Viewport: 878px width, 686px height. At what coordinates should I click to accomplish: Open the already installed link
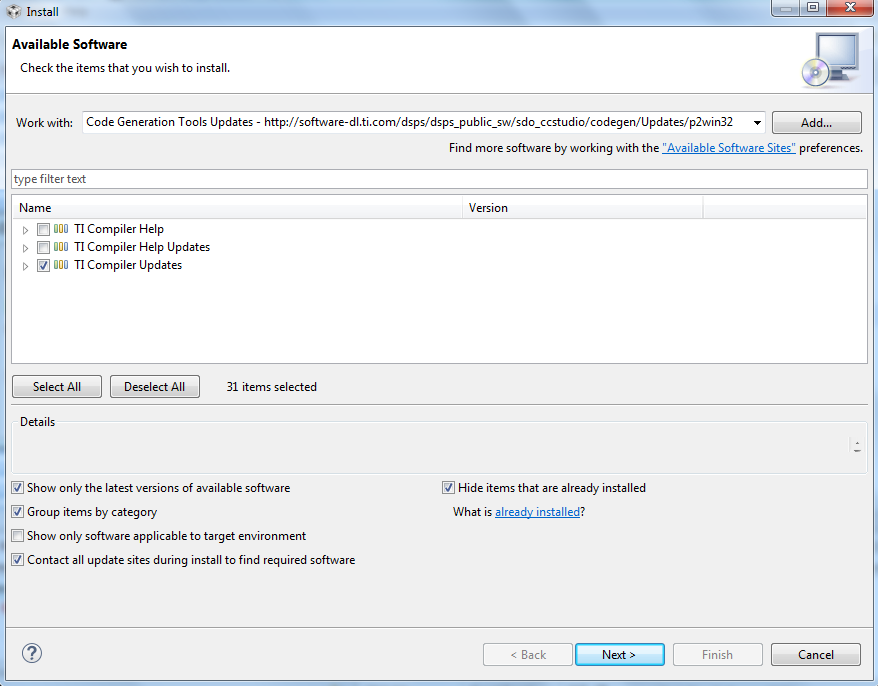(x=538, y=512)
